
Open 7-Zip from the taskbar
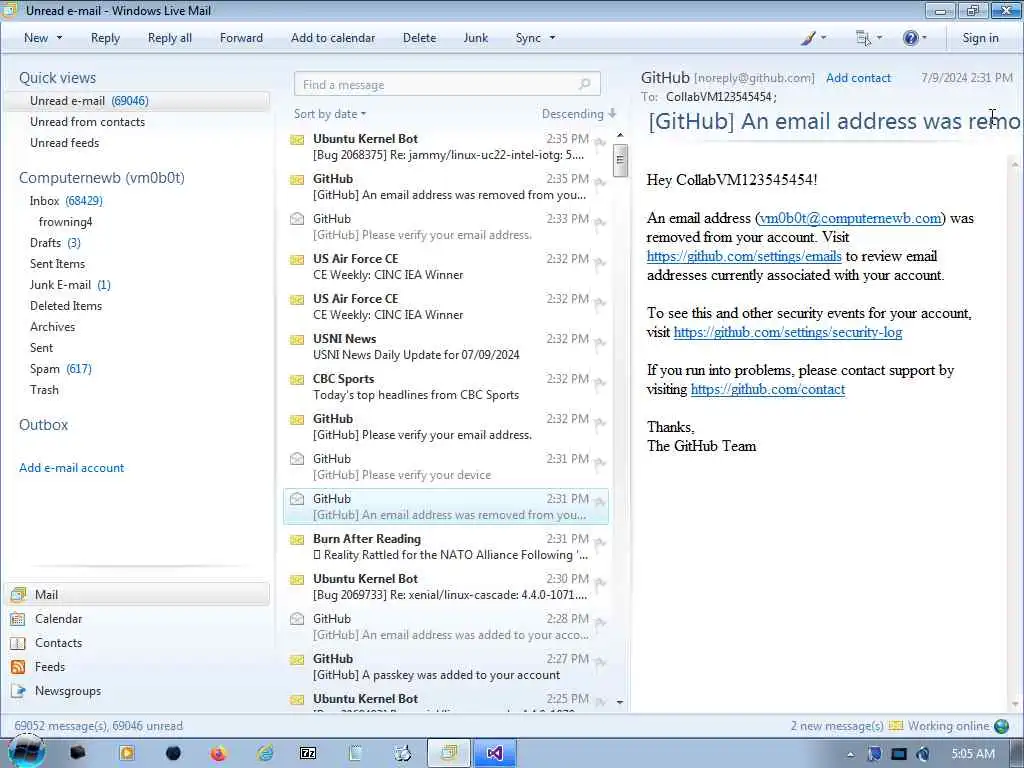pos(308,754)
